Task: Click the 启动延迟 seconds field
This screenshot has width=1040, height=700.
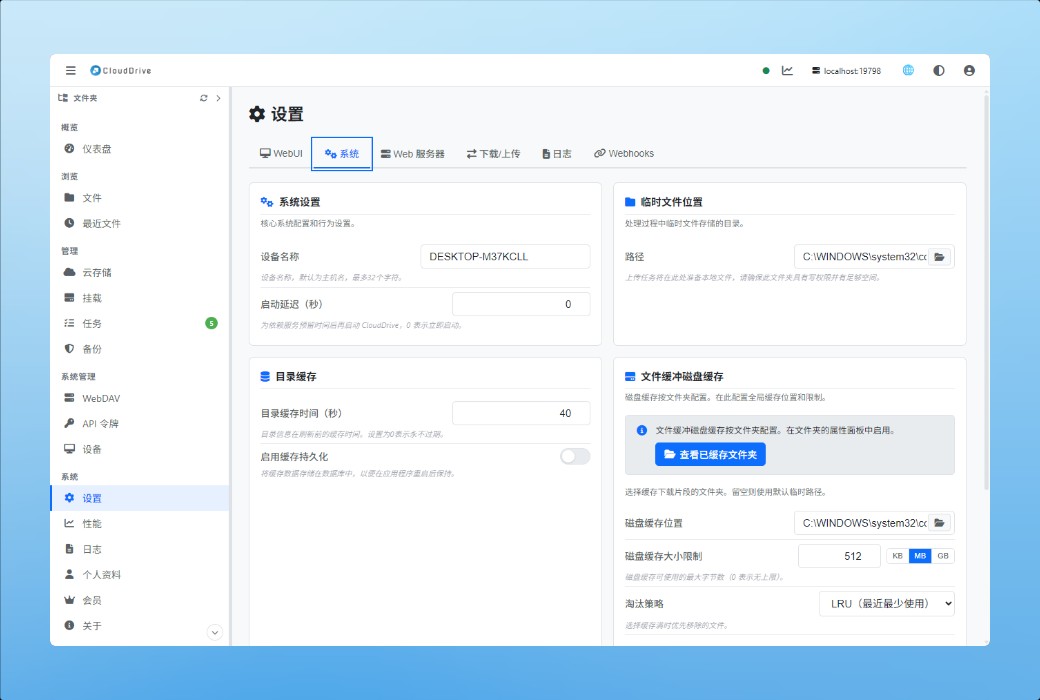Action: (521, 304)
